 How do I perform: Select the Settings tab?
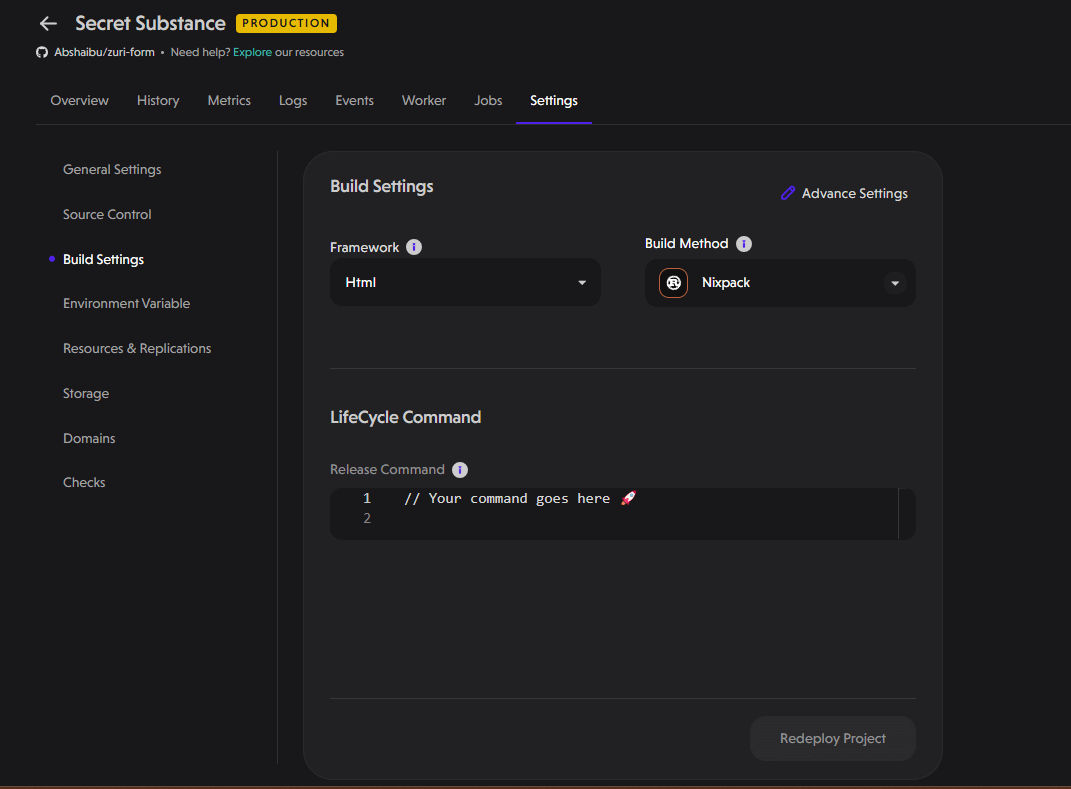(554, 100)
